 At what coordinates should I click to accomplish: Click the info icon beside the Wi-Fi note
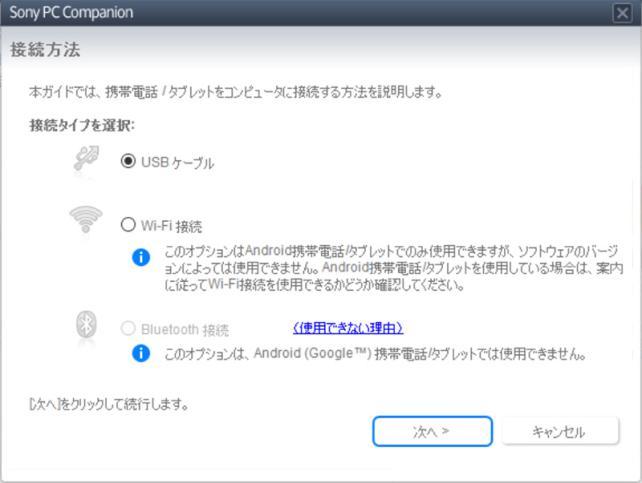(141, 257)
